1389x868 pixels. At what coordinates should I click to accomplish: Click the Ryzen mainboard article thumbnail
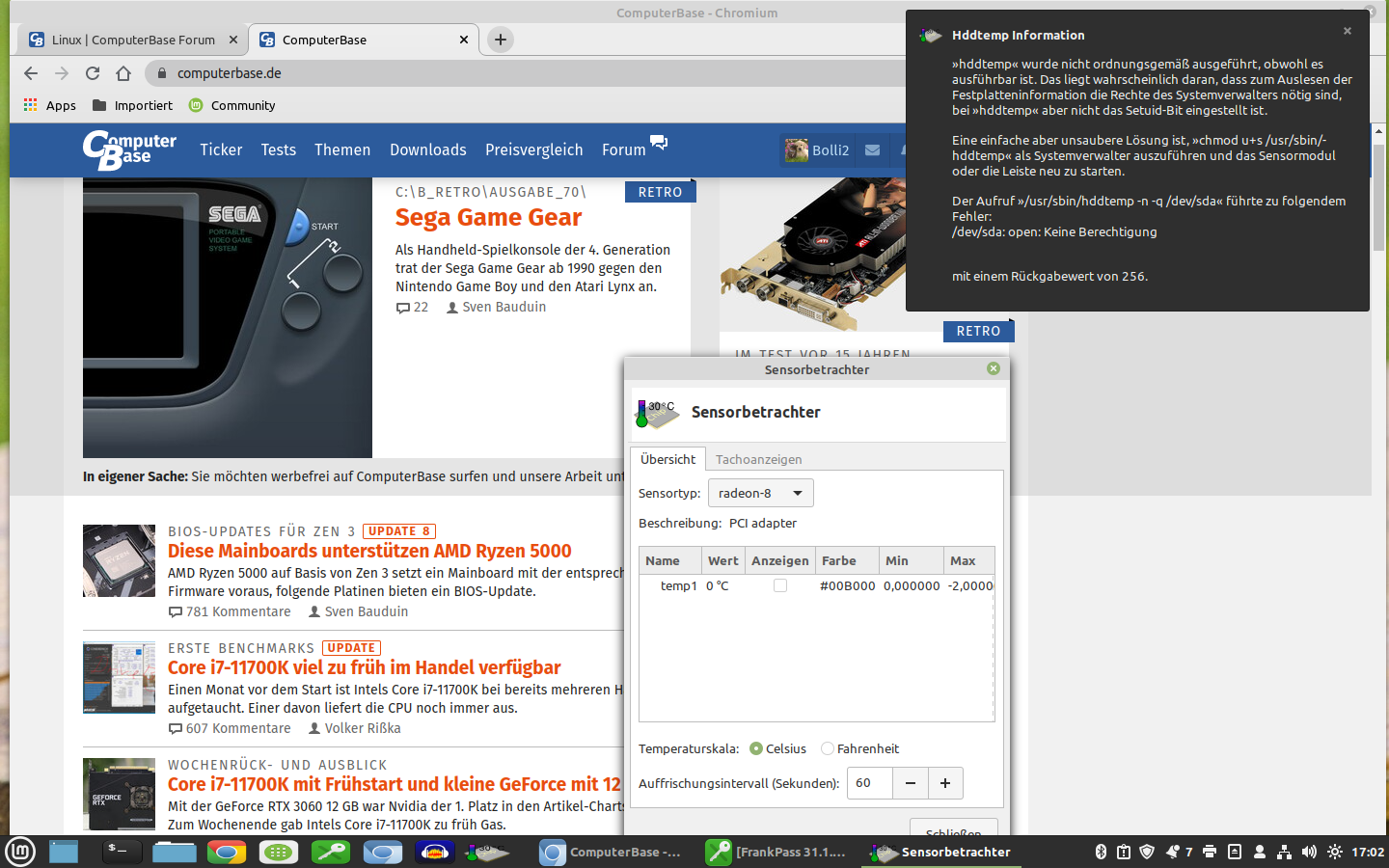(x=119, y=560)
